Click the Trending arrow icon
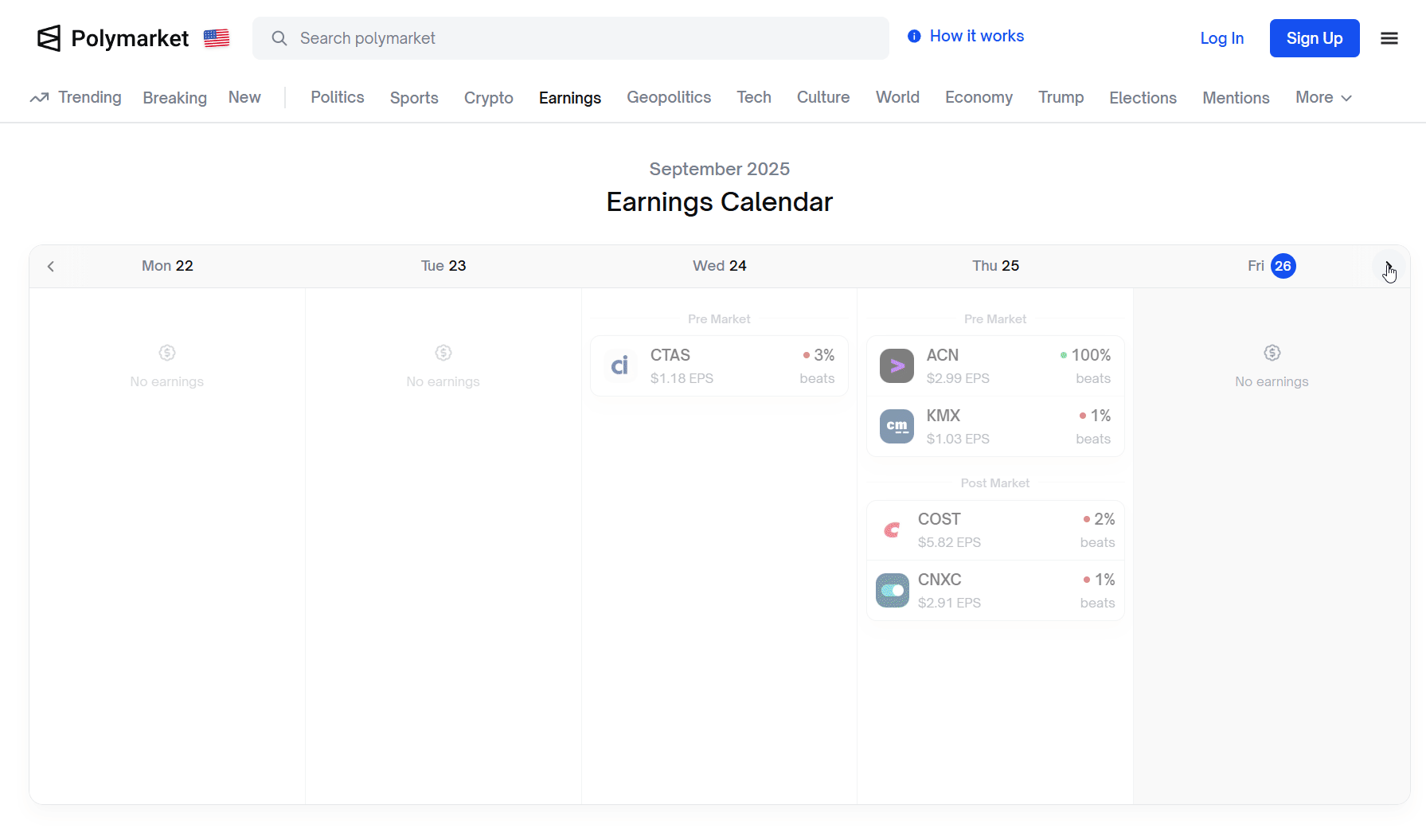Viewport: 1426px width, 840px height. [39, 98]
